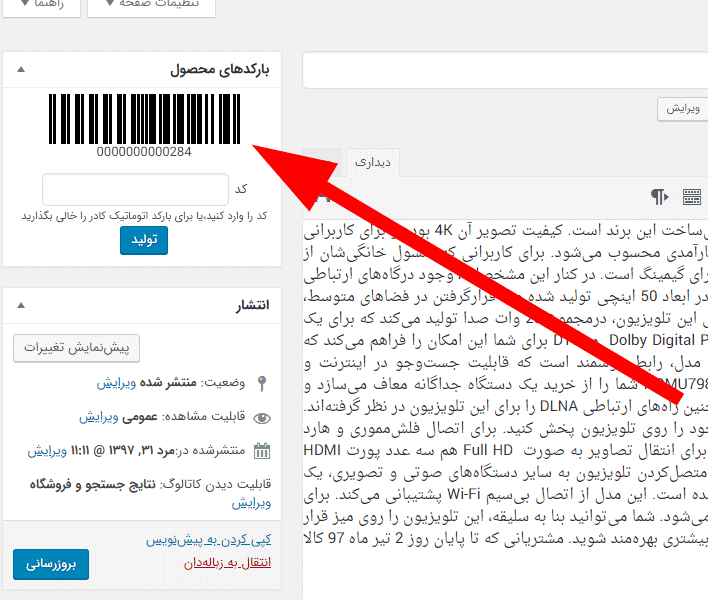The image size is (708, 600).
Task: Edit the status next to منتشر شده
Action: tap(116, 383)
